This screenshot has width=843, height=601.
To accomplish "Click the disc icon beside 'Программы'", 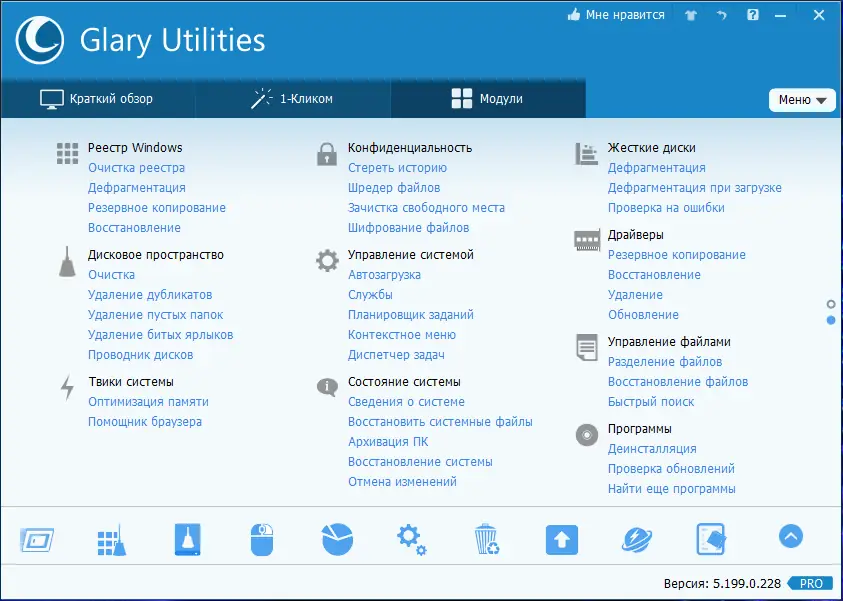I will pyautogui.click(x=587, y=434).
